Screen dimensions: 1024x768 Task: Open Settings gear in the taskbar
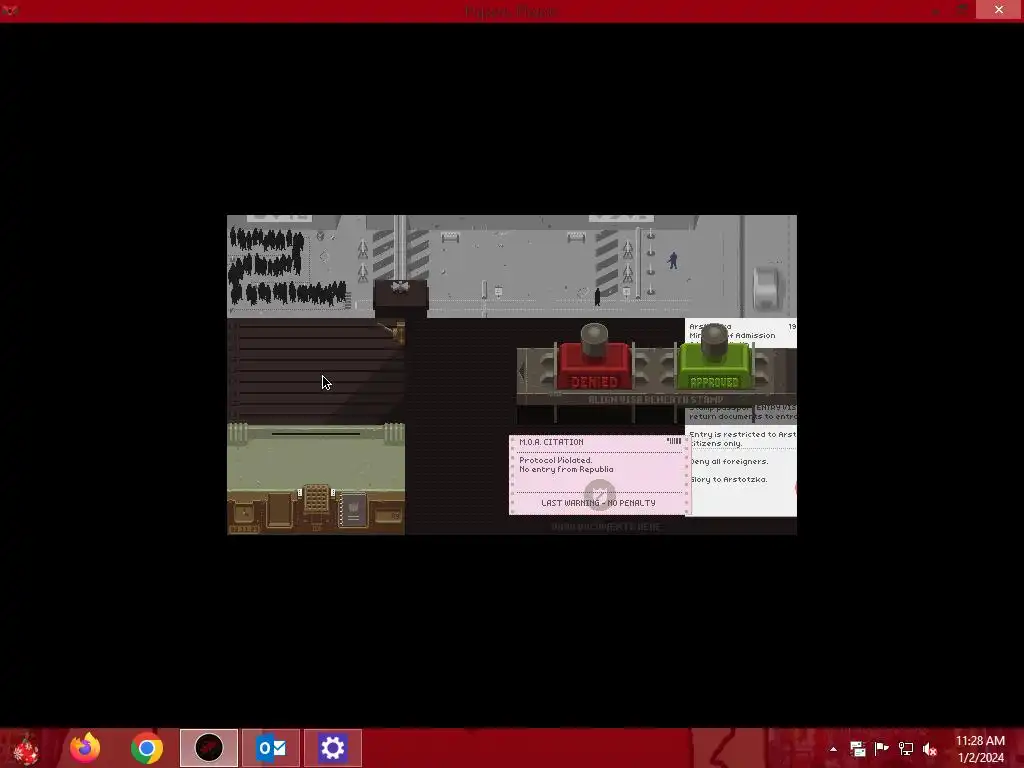tap(332, 748)
